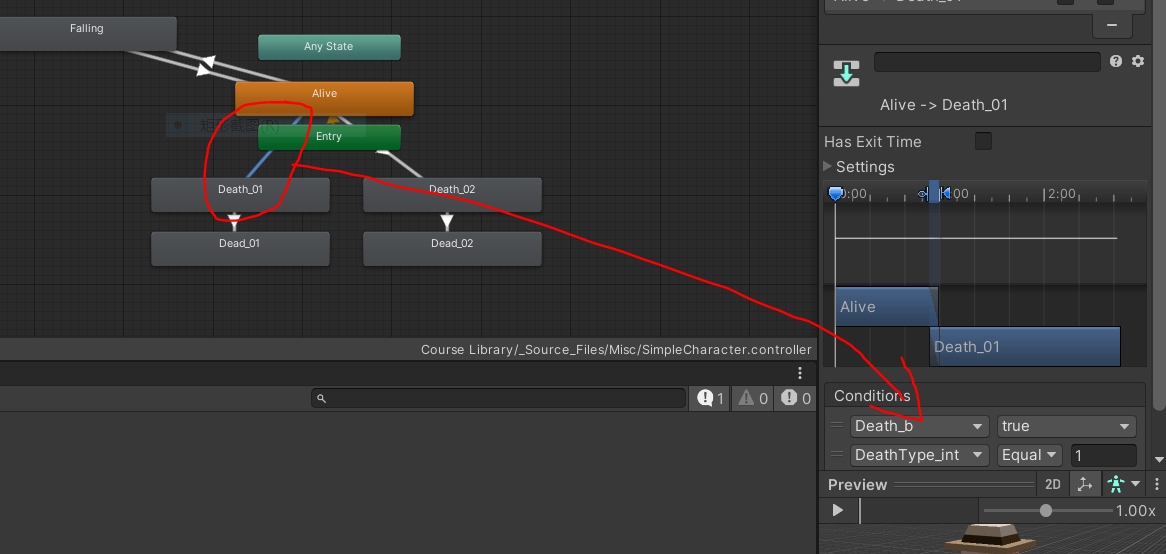Expand the transition Settings foldout
The width and height of the screenshot is (1166, 554).
tap(828, 167)
